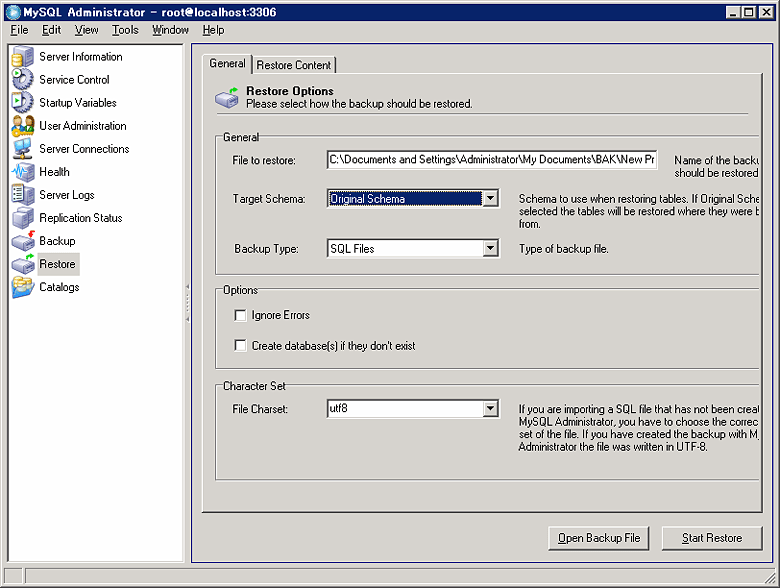Expand the Backup Type dropdown arrow
The width and height of the screenshot is (780, 588).
490,248
